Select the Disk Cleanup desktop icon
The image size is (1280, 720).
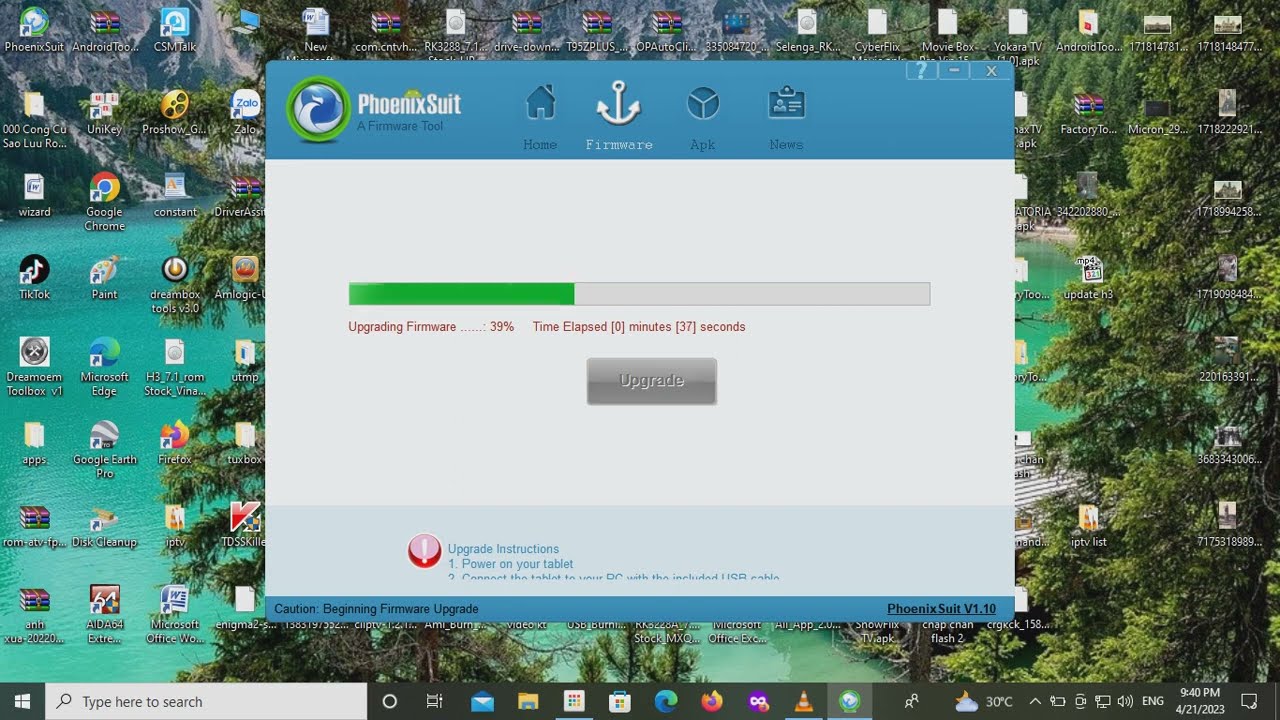point(104,526)
